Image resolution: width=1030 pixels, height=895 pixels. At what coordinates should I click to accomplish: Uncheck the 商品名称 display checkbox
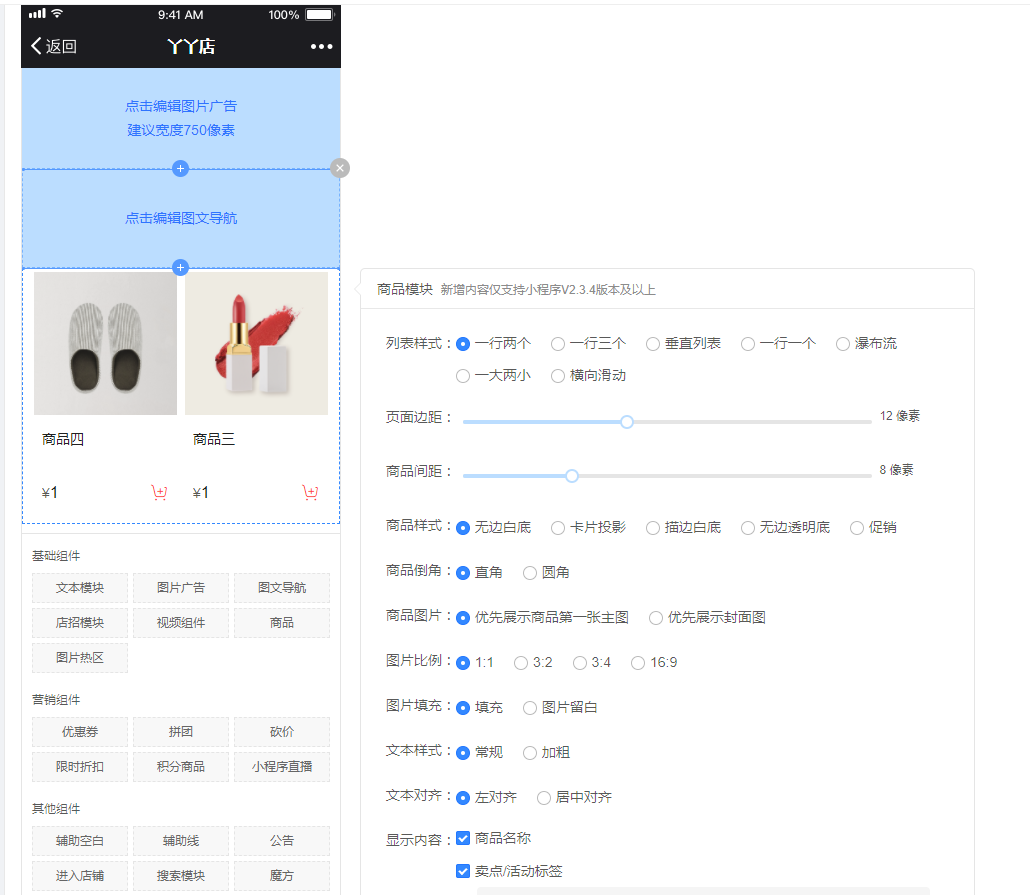(463, 838)
